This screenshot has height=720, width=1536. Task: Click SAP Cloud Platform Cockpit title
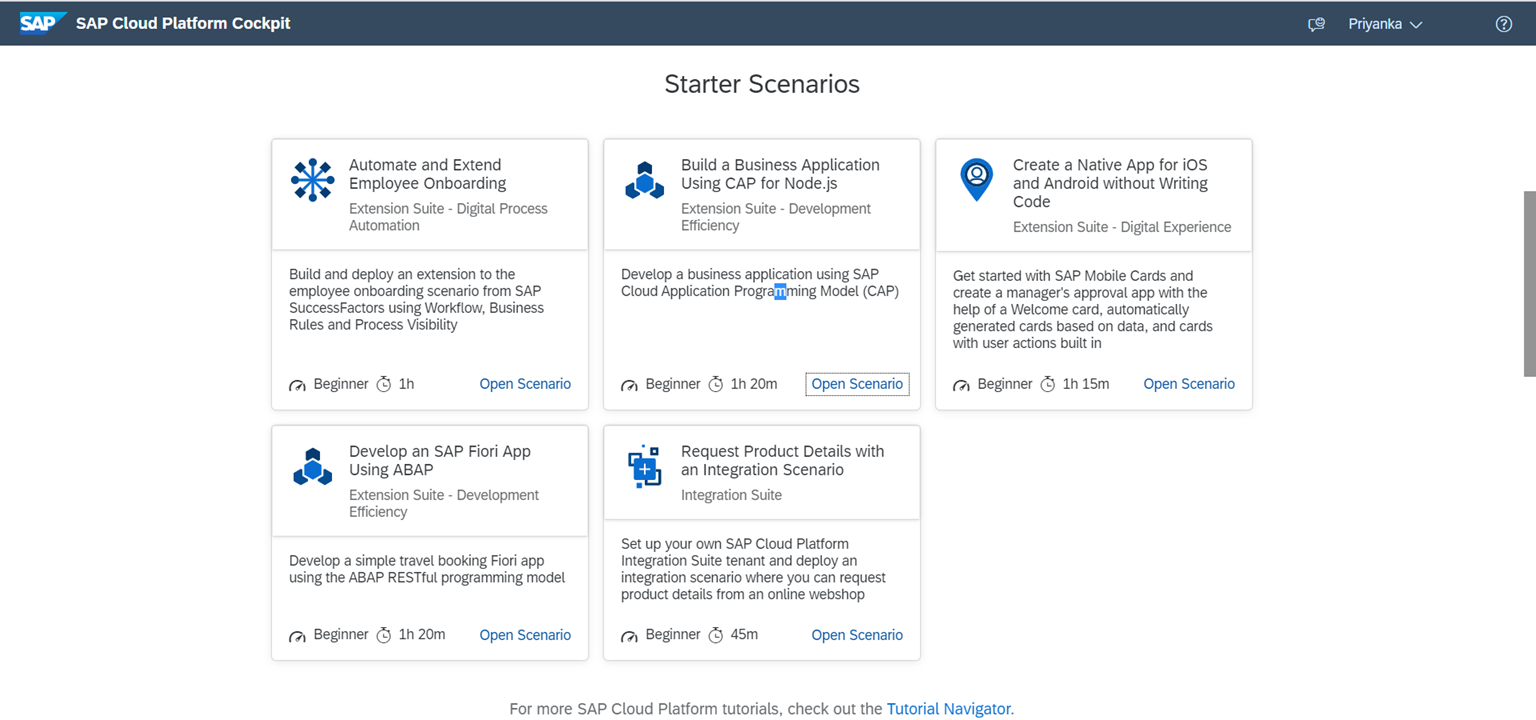click(x=183, y=23)
